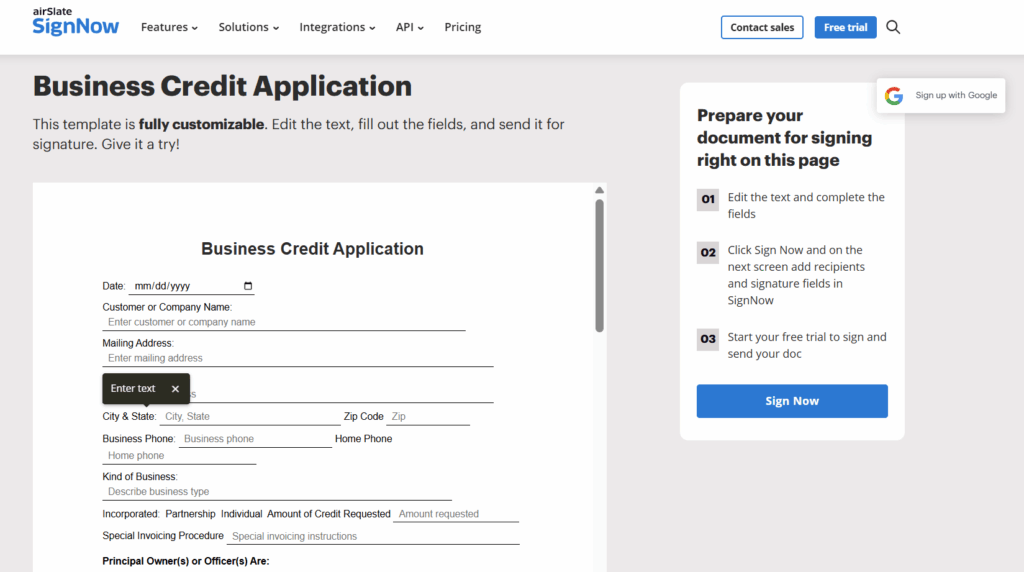Focus the mailing address field
1024x572 pixels.
[298, 358]
